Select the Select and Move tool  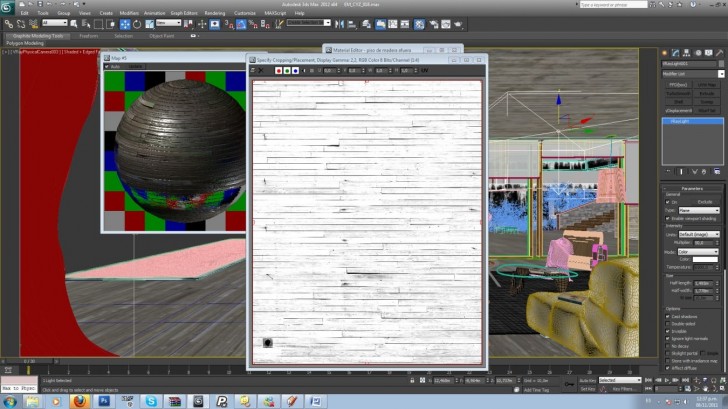tap(125, 24)
